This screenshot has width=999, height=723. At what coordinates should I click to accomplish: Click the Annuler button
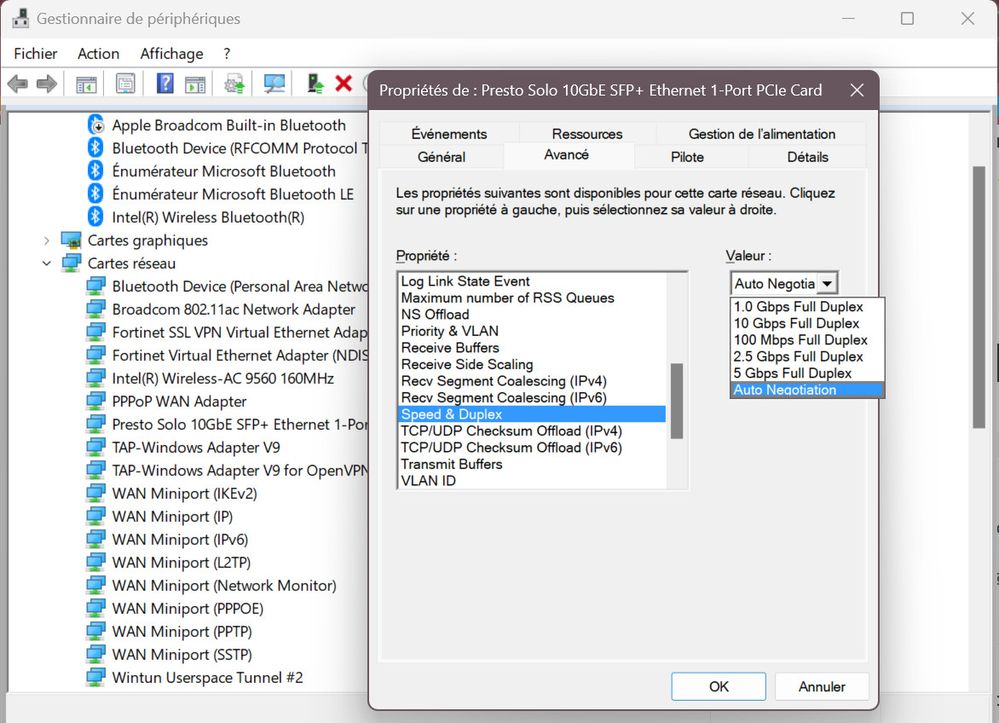tap(821, 687)
